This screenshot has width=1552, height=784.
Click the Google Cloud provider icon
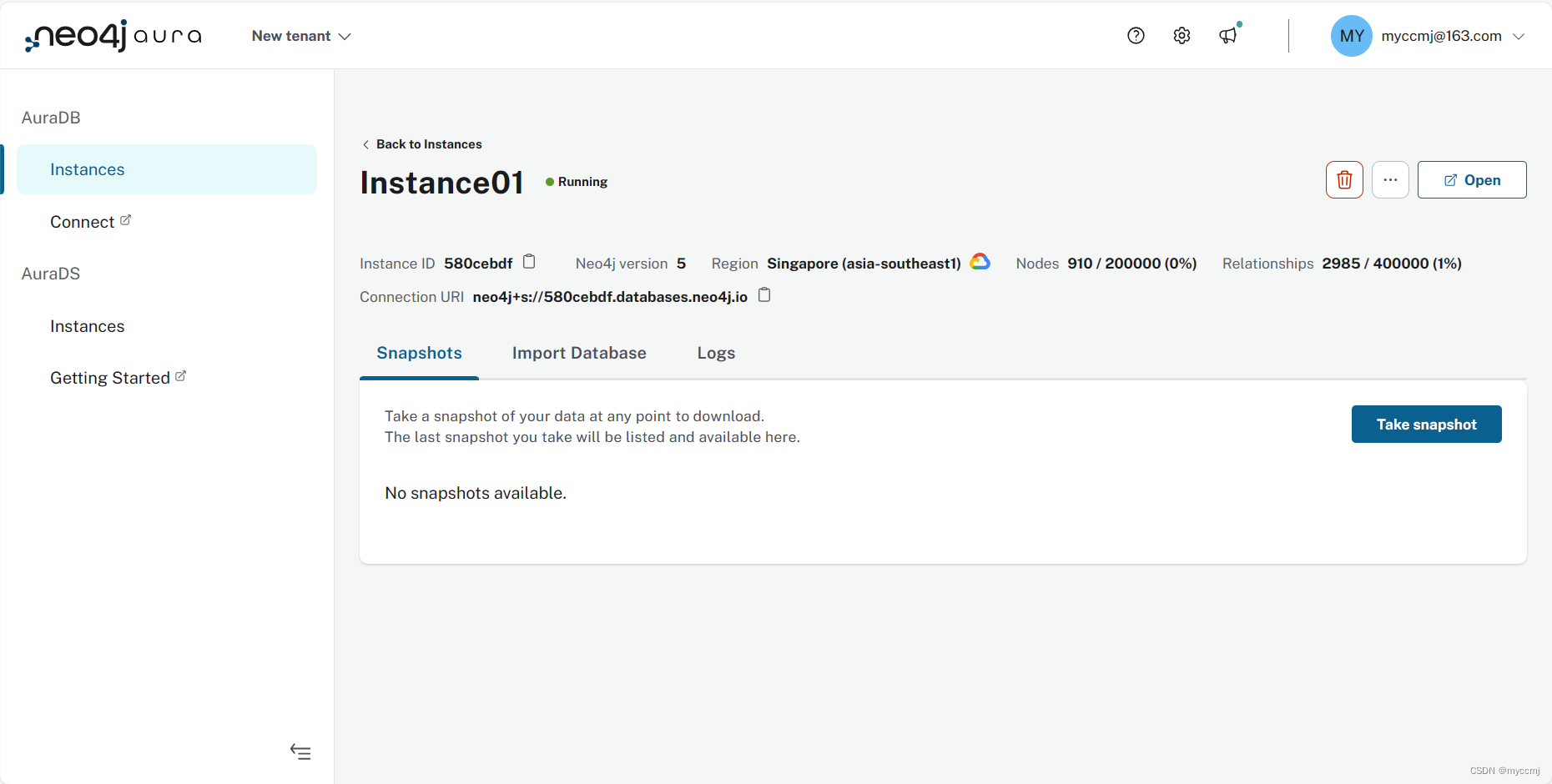[980, 262]
